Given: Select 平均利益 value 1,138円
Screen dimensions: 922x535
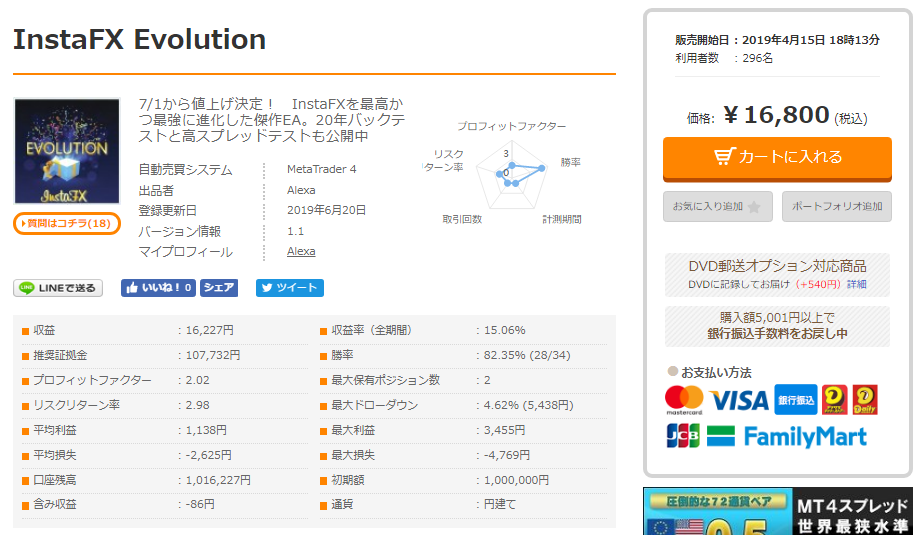Looking at the screenshot, I should coord(206,430).
